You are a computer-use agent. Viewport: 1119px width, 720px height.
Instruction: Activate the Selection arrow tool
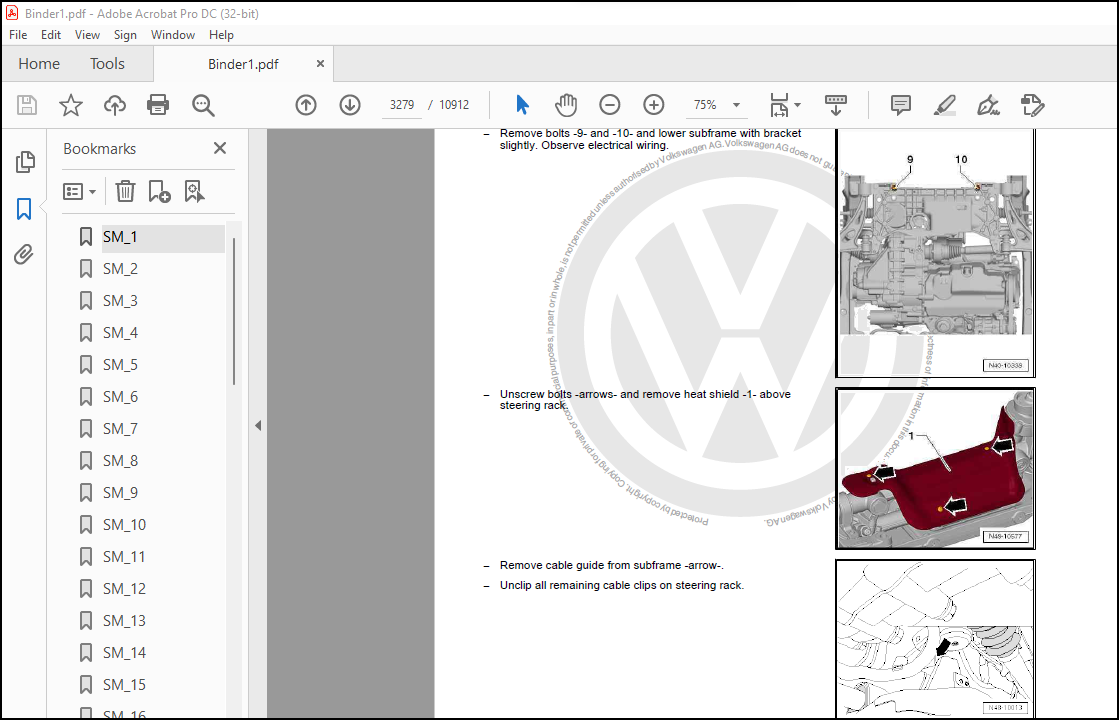pyautogui.click(x=522, y=105)
